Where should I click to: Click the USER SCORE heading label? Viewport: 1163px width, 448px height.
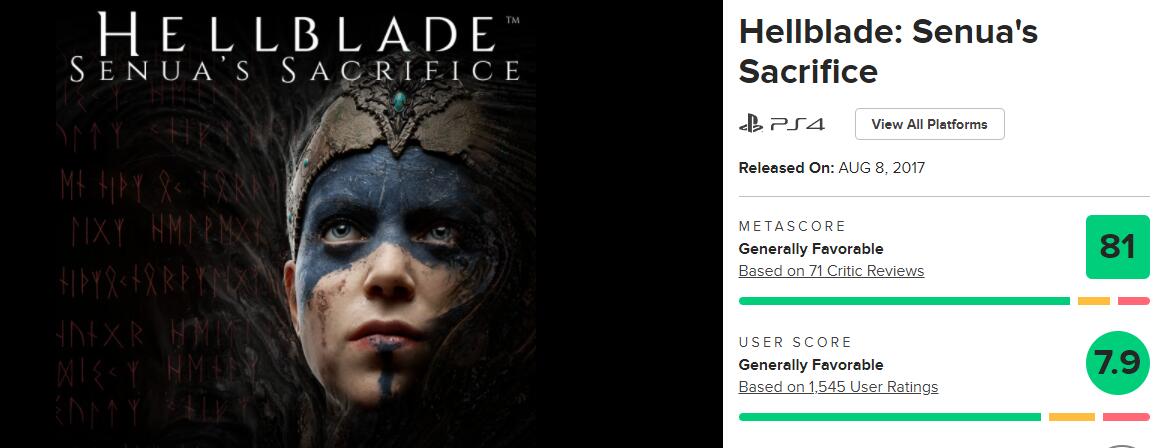(795, 342)
